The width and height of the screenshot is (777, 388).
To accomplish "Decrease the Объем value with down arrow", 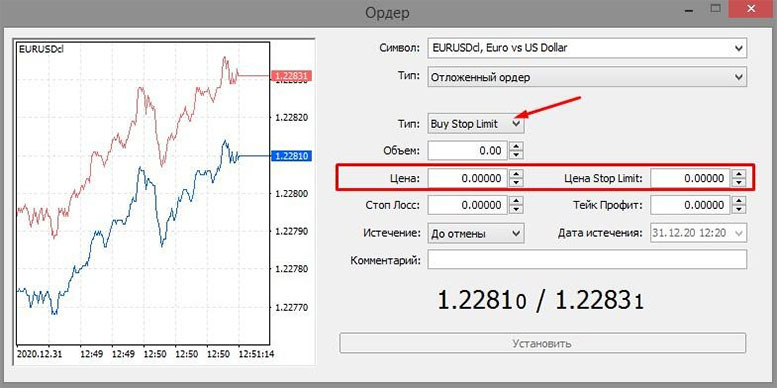I will tap(516, 155).
